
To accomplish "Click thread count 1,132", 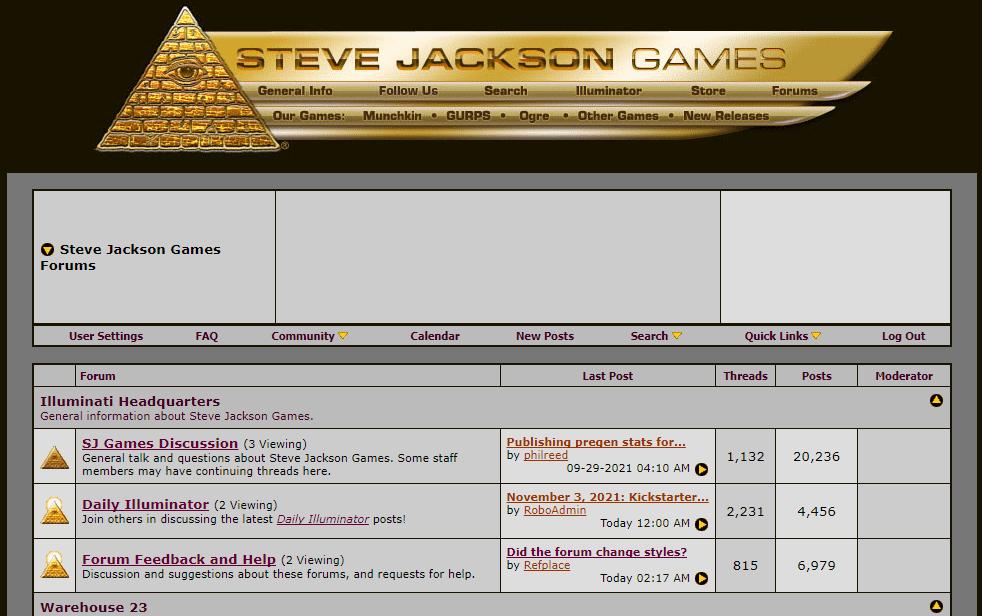I will click(745, 457).
